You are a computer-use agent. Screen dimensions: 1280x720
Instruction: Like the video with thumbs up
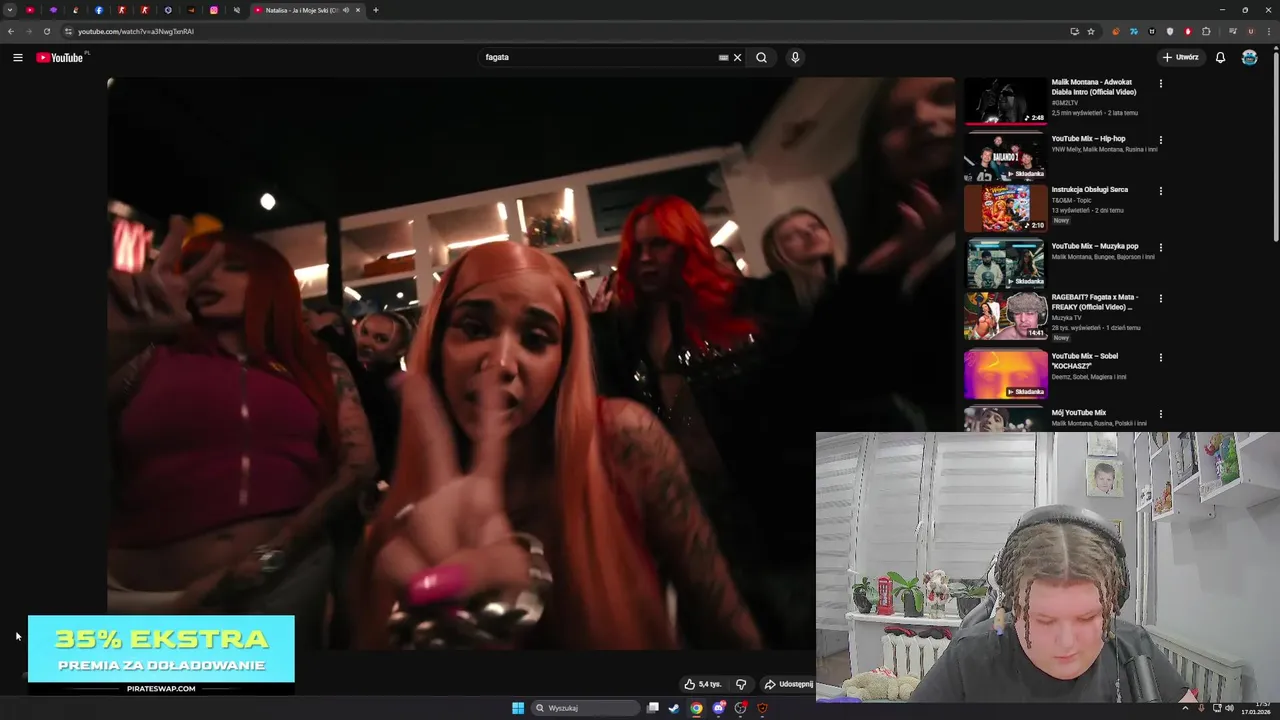point(703,684)
